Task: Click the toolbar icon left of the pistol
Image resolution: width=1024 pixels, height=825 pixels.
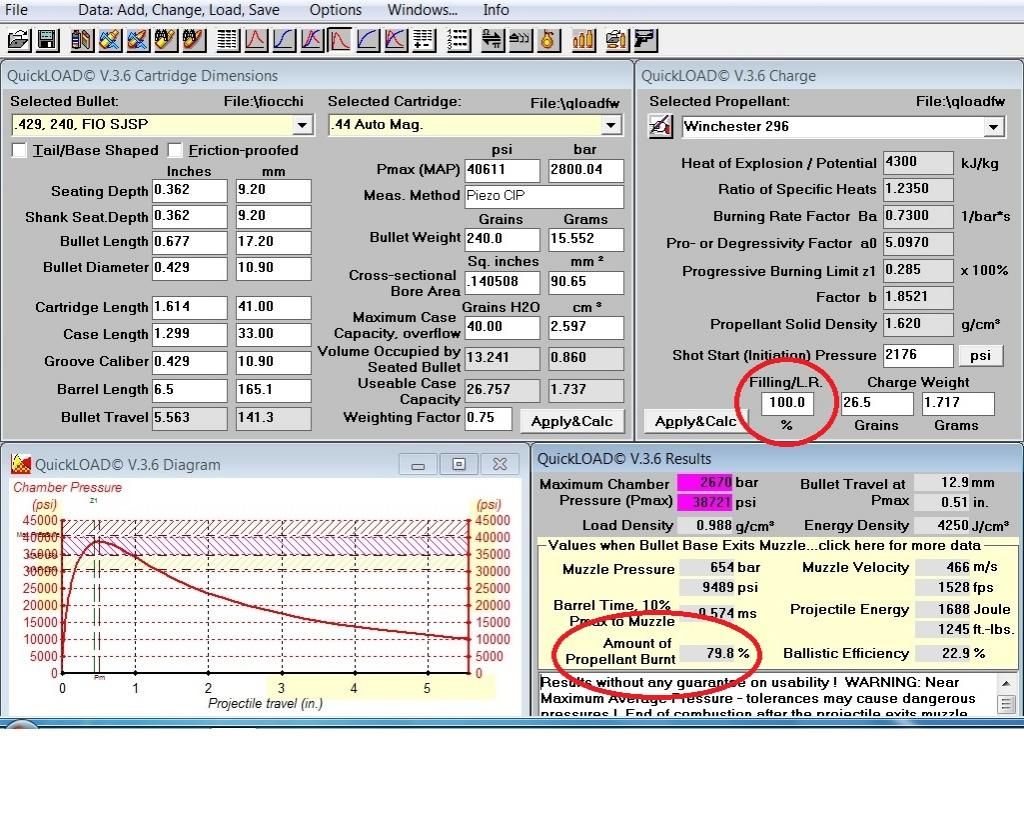Action: click(x=616, y=40)
